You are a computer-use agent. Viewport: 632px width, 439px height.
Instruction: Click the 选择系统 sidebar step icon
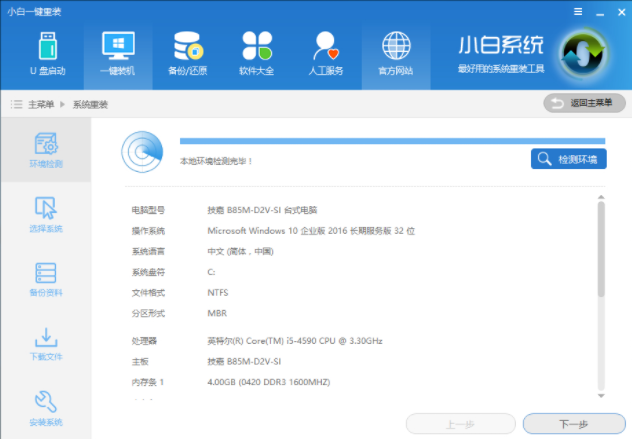[x=46, y=214]
